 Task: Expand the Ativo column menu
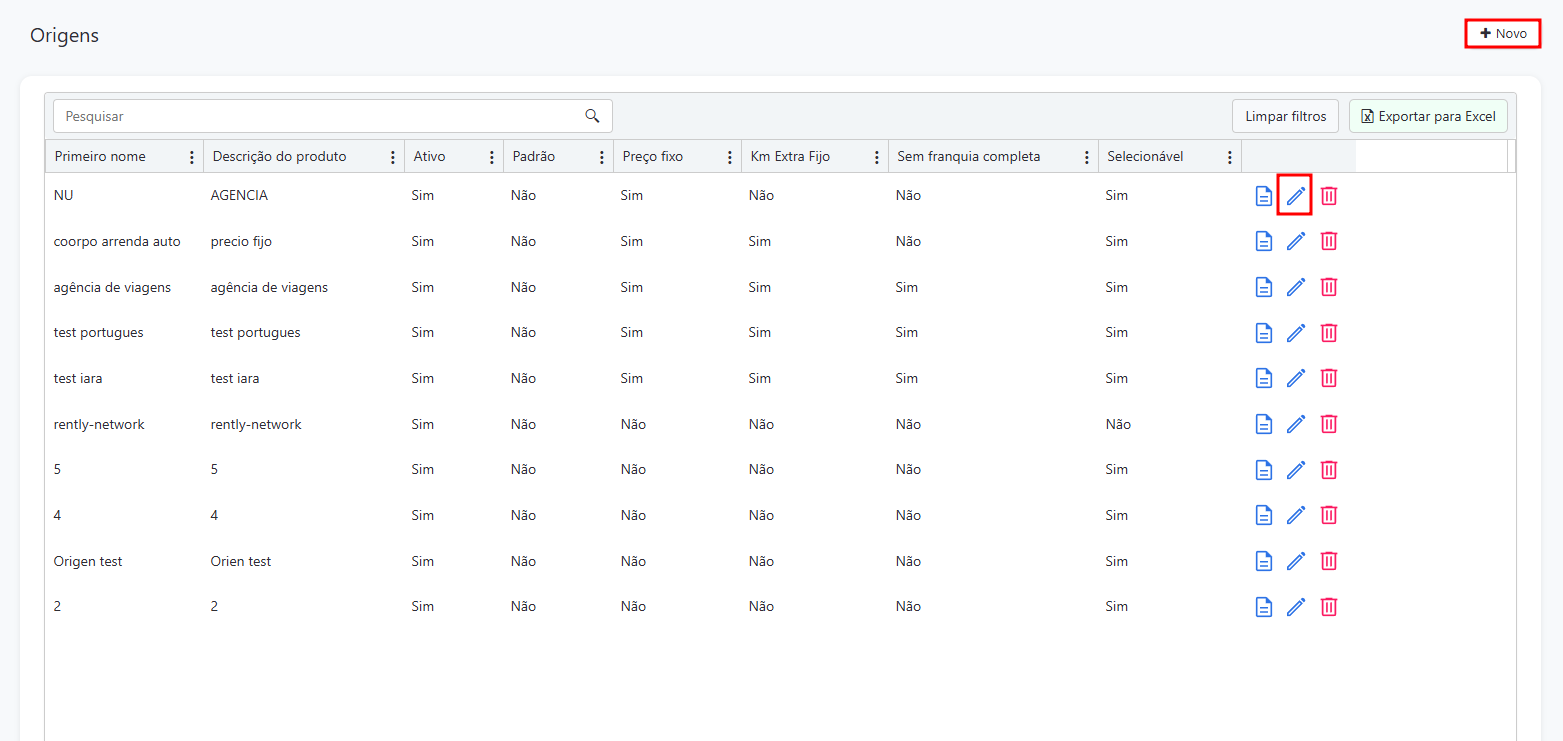[491, 157]
